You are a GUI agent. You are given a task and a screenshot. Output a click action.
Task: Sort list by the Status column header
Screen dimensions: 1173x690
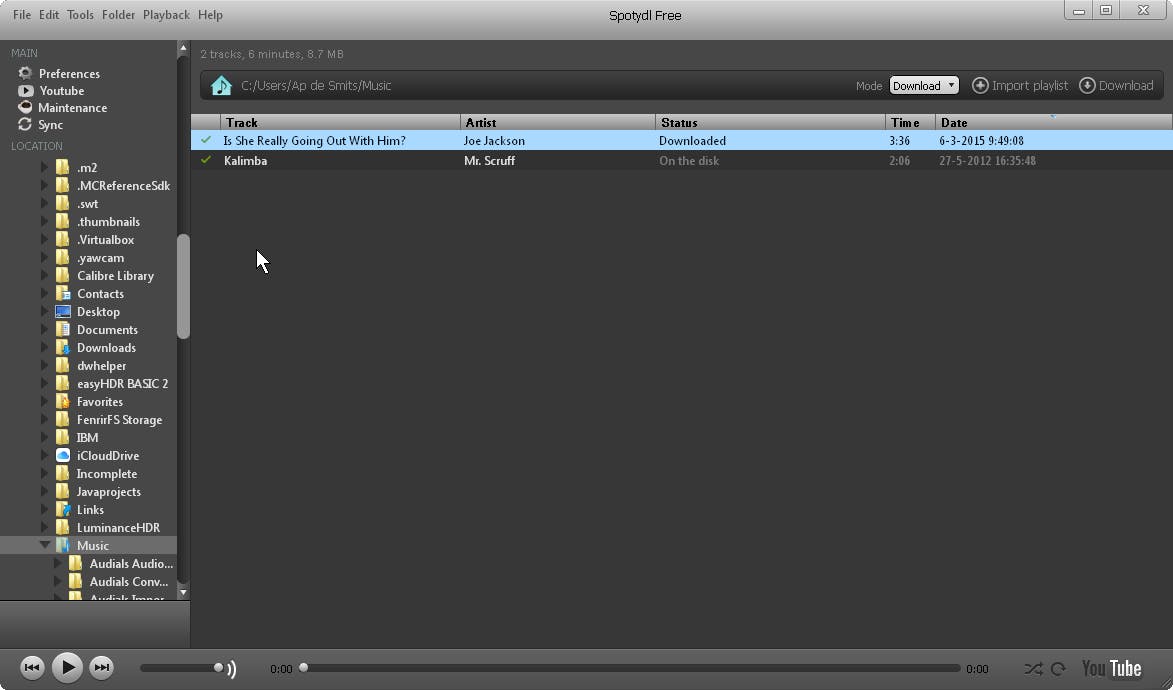tap(771, 122)
